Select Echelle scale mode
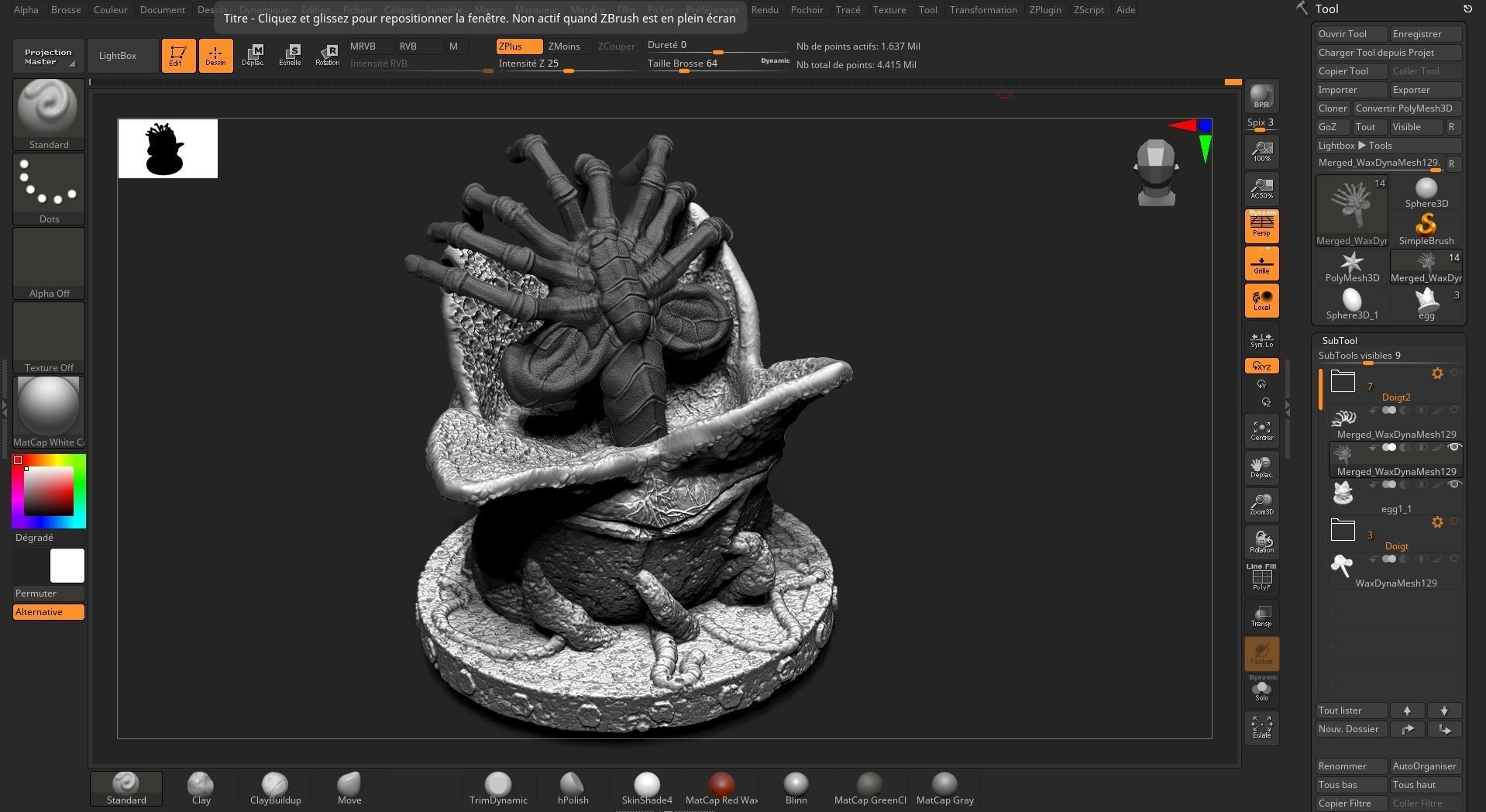Viewport: 1486px width, 812px height. coord(290,56)
